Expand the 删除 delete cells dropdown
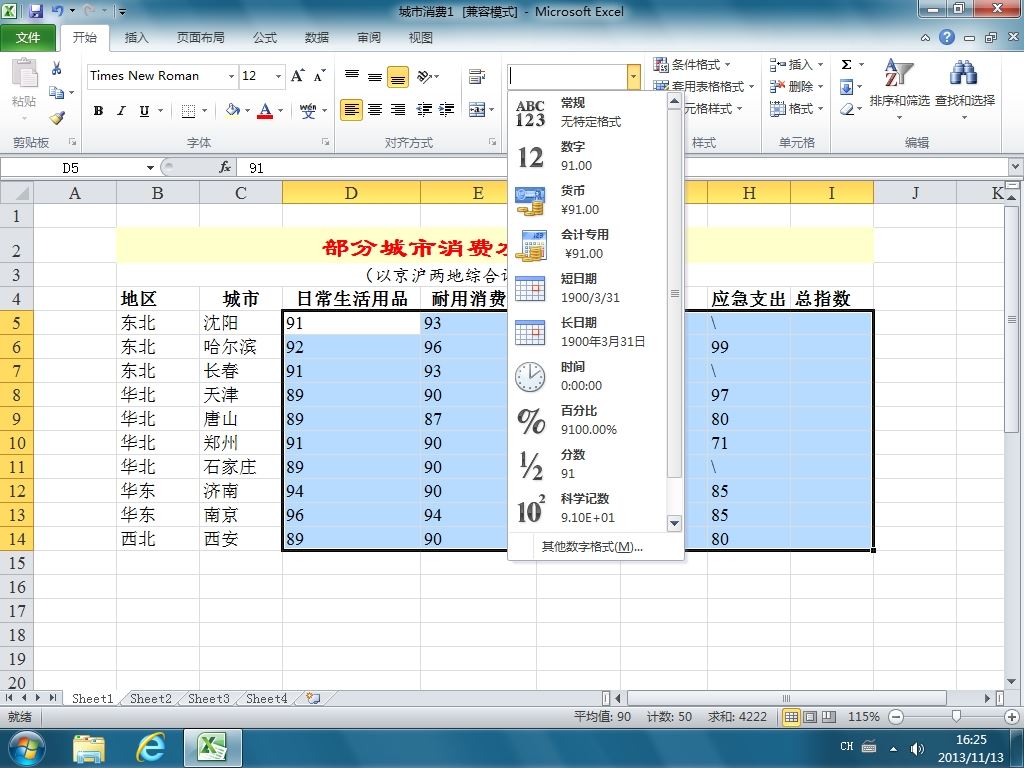This screenshot has height=768, width=1024. tap(820, 87)
